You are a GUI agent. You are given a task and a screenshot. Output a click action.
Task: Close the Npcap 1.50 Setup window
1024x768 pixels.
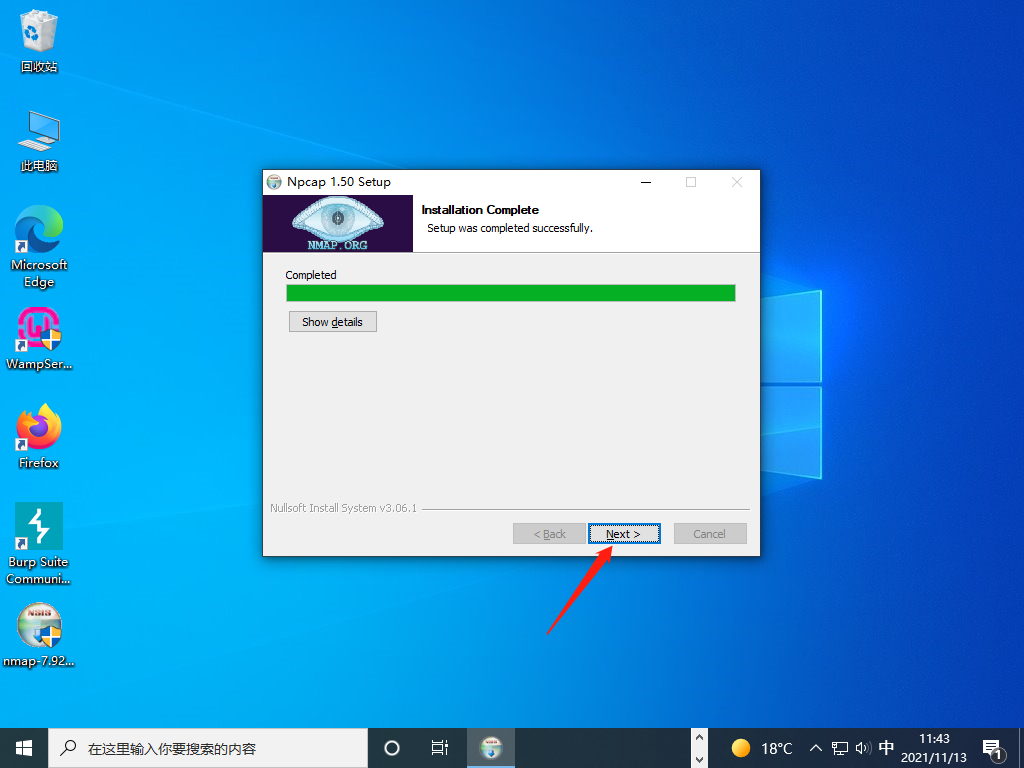[737, 182]
